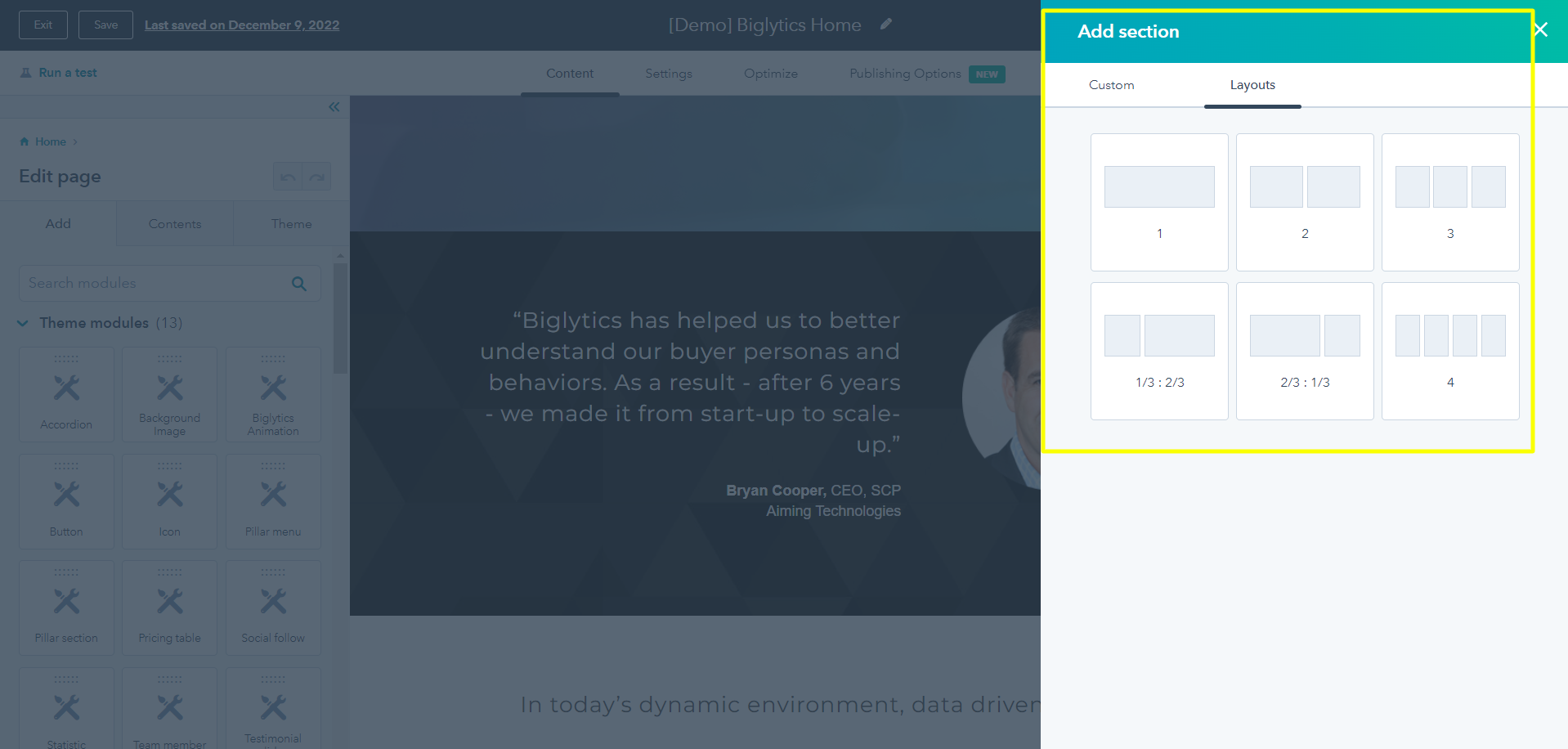
Task: Select the Accordion module icon
Action: (x=66, y=388)
